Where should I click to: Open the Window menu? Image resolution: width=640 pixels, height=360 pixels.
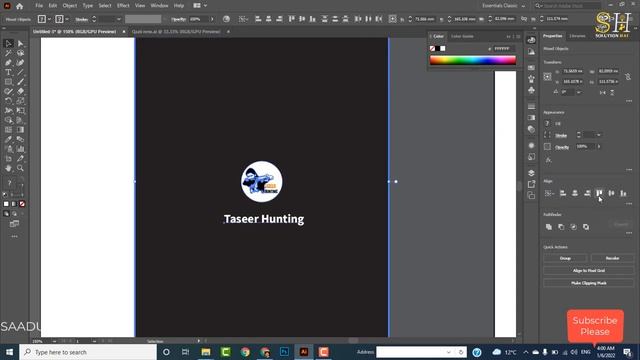click(159, 6)
